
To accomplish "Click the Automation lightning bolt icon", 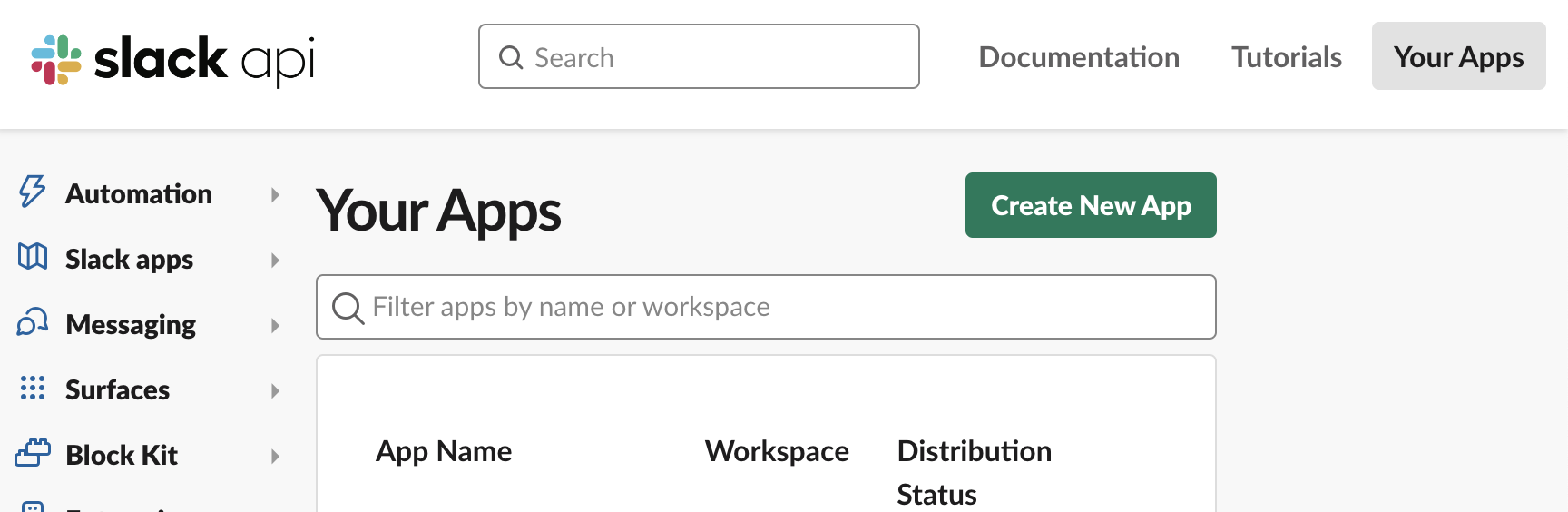I will click(32, 192).
